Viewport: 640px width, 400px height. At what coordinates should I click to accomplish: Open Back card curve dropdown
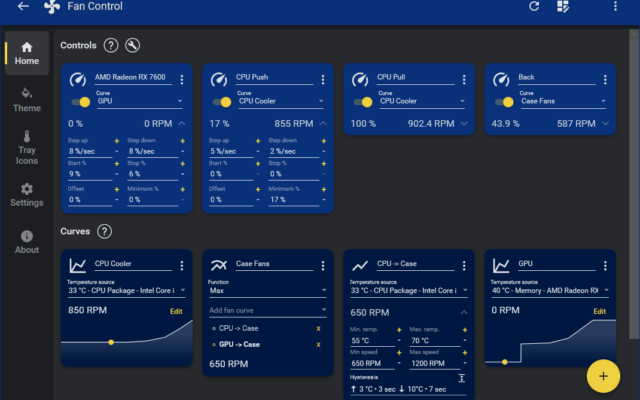click(x=563, y=101)
